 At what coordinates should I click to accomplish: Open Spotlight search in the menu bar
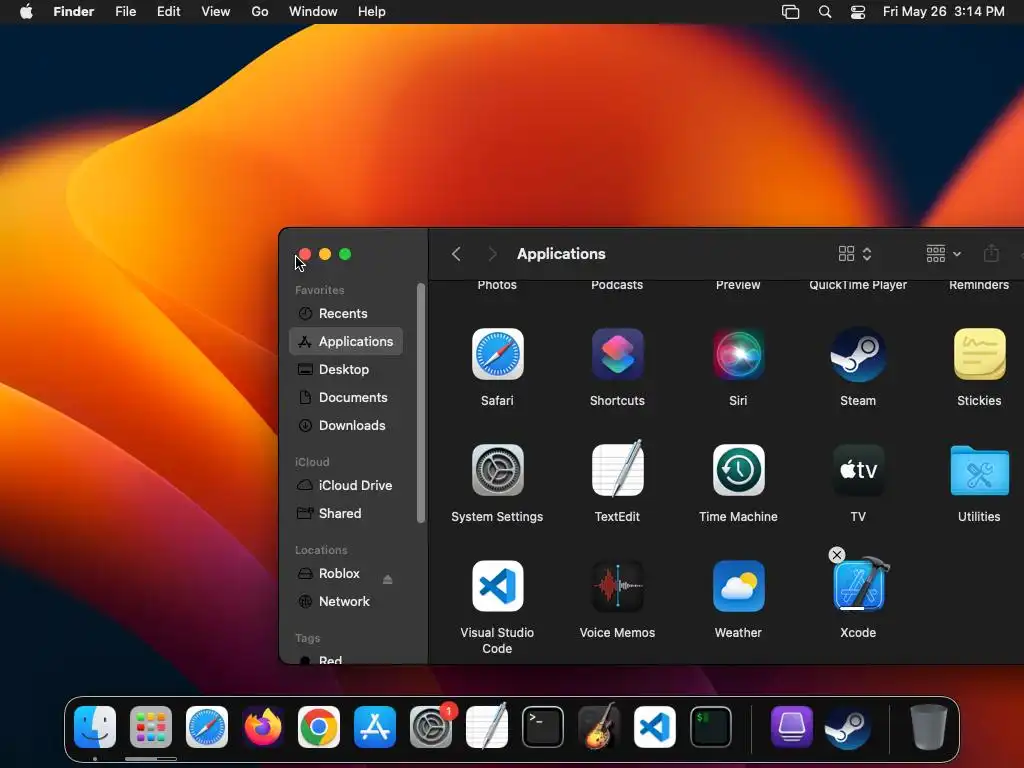click(825, 12)
